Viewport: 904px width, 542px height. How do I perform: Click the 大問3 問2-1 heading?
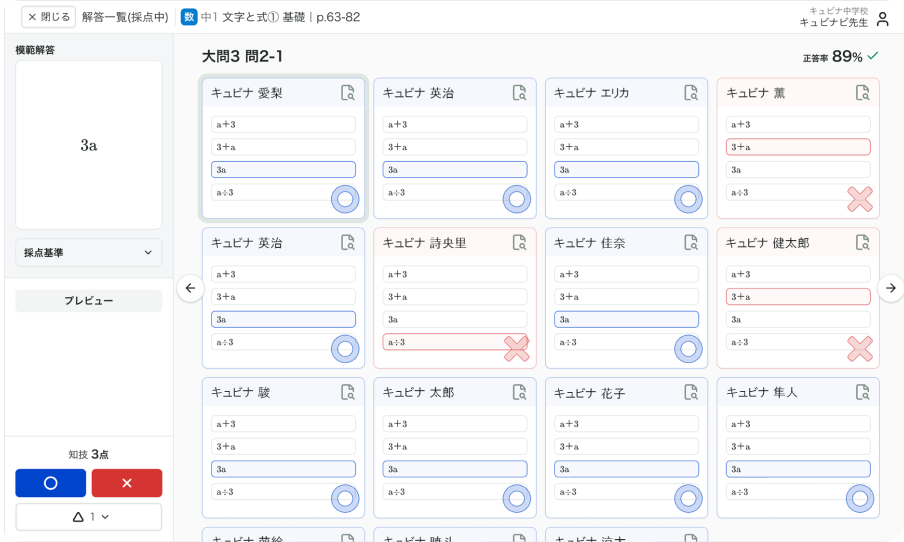point(242,57)
